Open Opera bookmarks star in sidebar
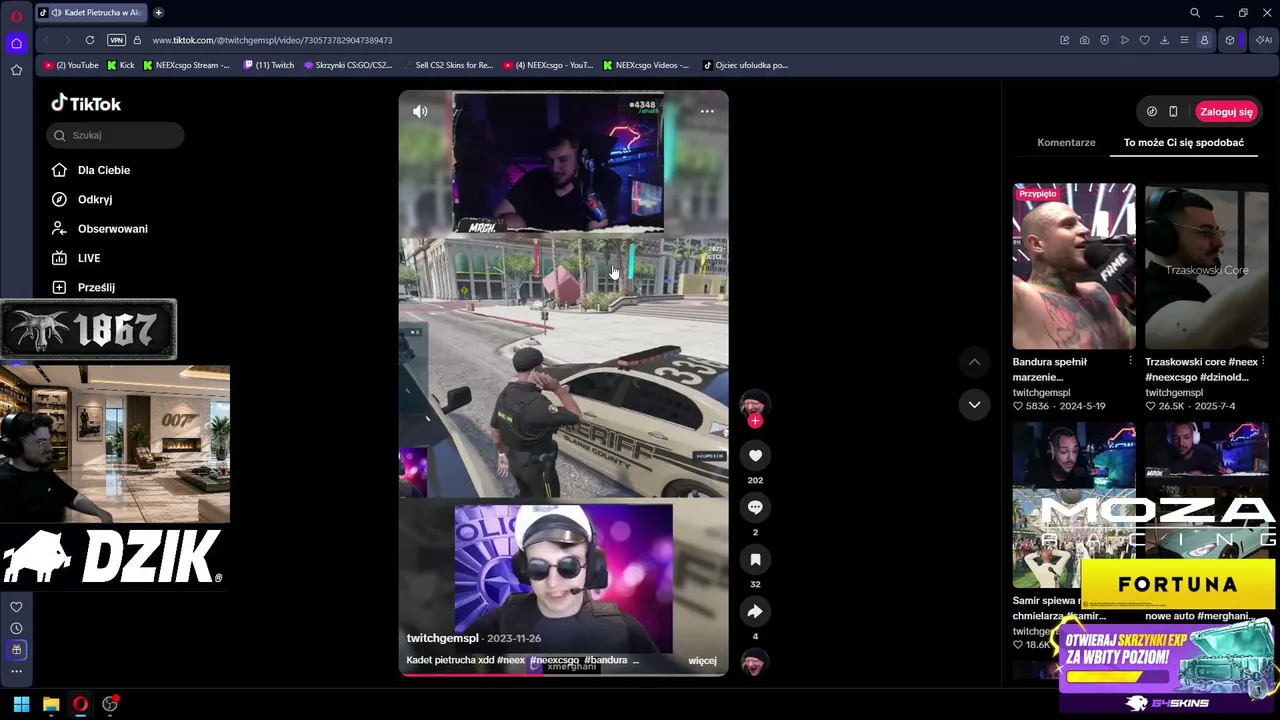This screenshot has height=720, width=1280. [x=16, y=70]
